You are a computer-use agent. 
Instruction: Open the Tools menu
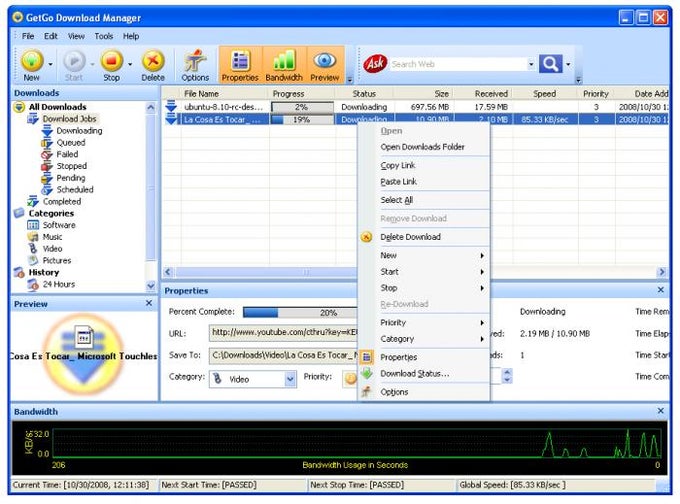(x=104, y=36)
